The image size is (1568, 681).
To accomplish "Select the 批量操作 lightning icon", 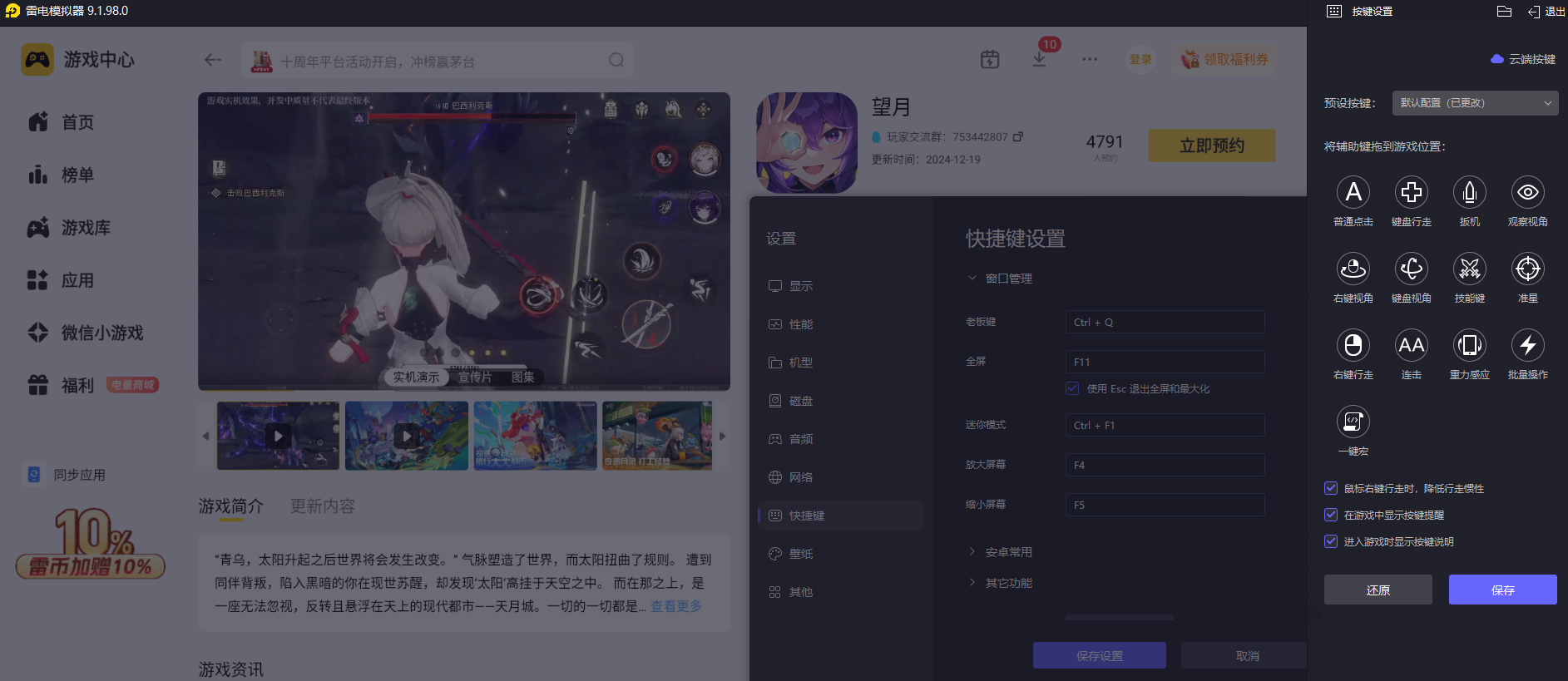I will click(x=1528, y=345).
